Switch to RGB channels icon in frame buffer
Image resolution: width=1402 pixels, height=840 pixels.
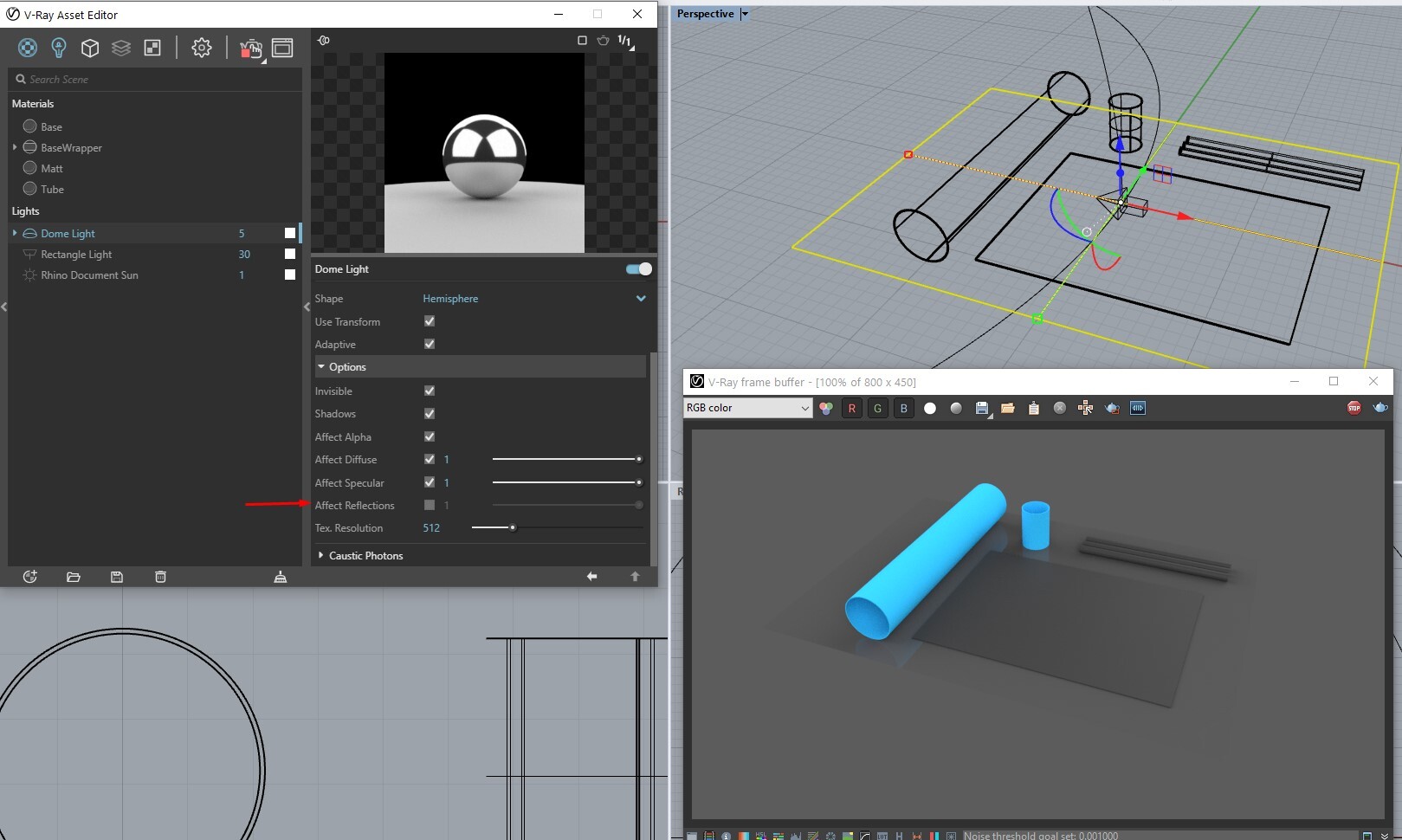click(826, 408)
